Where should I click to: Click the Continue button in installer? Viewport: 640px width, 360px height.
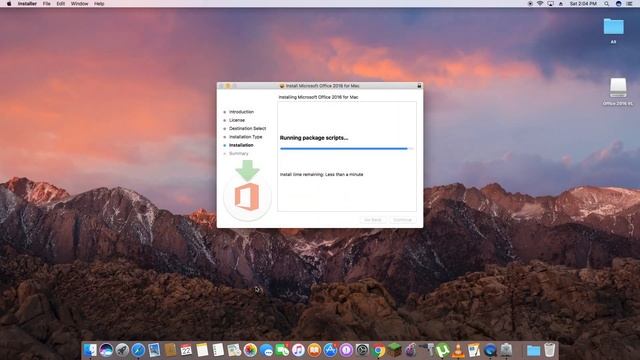[x=402, y=220]
